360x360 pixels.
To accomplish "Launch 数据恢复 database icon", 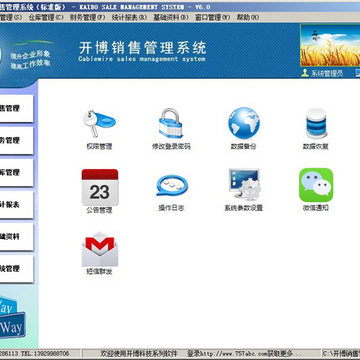I will click(316, 123).
